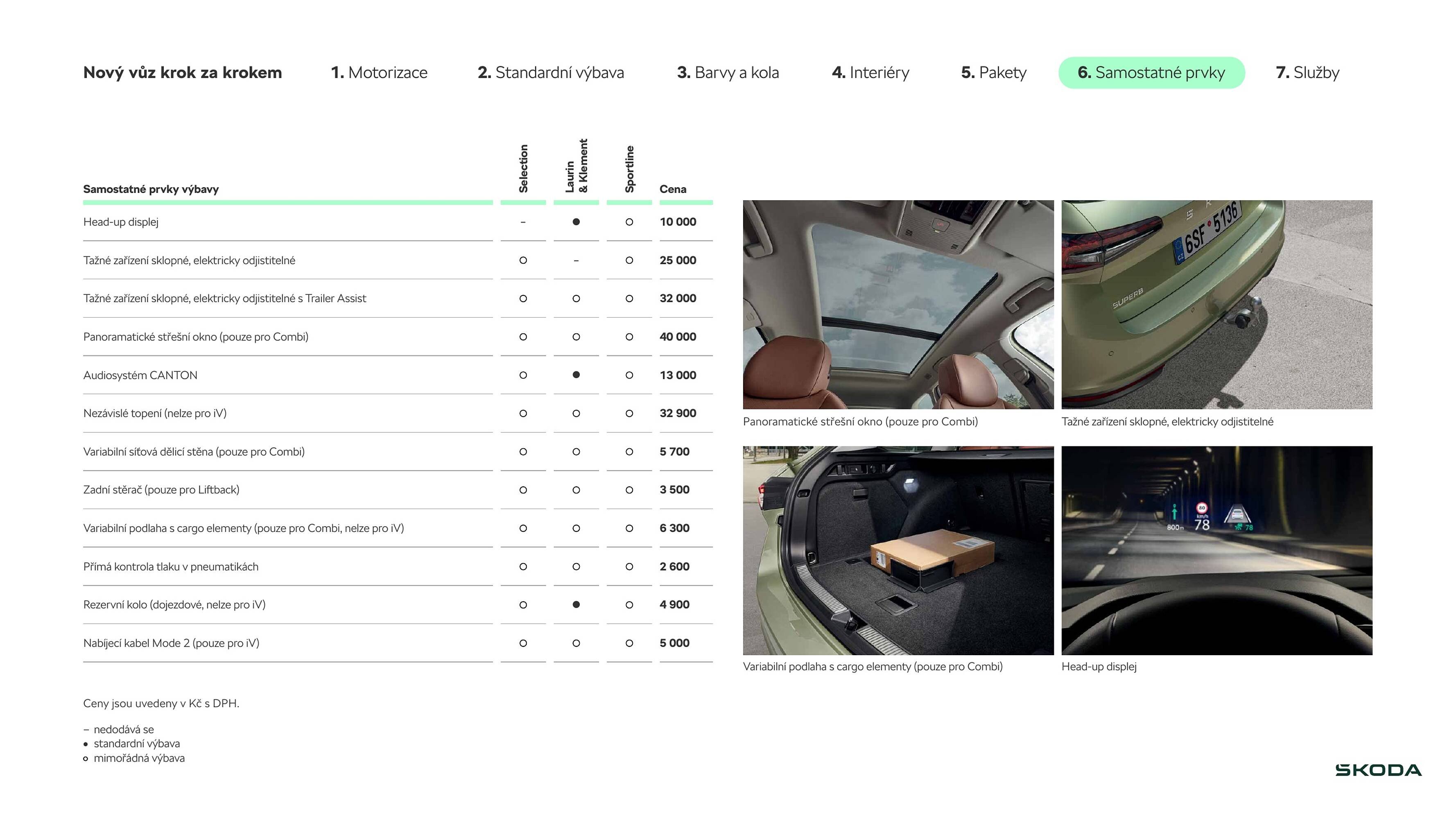Click the 40 000 price for panoramic roof

(x=678, y=337)
